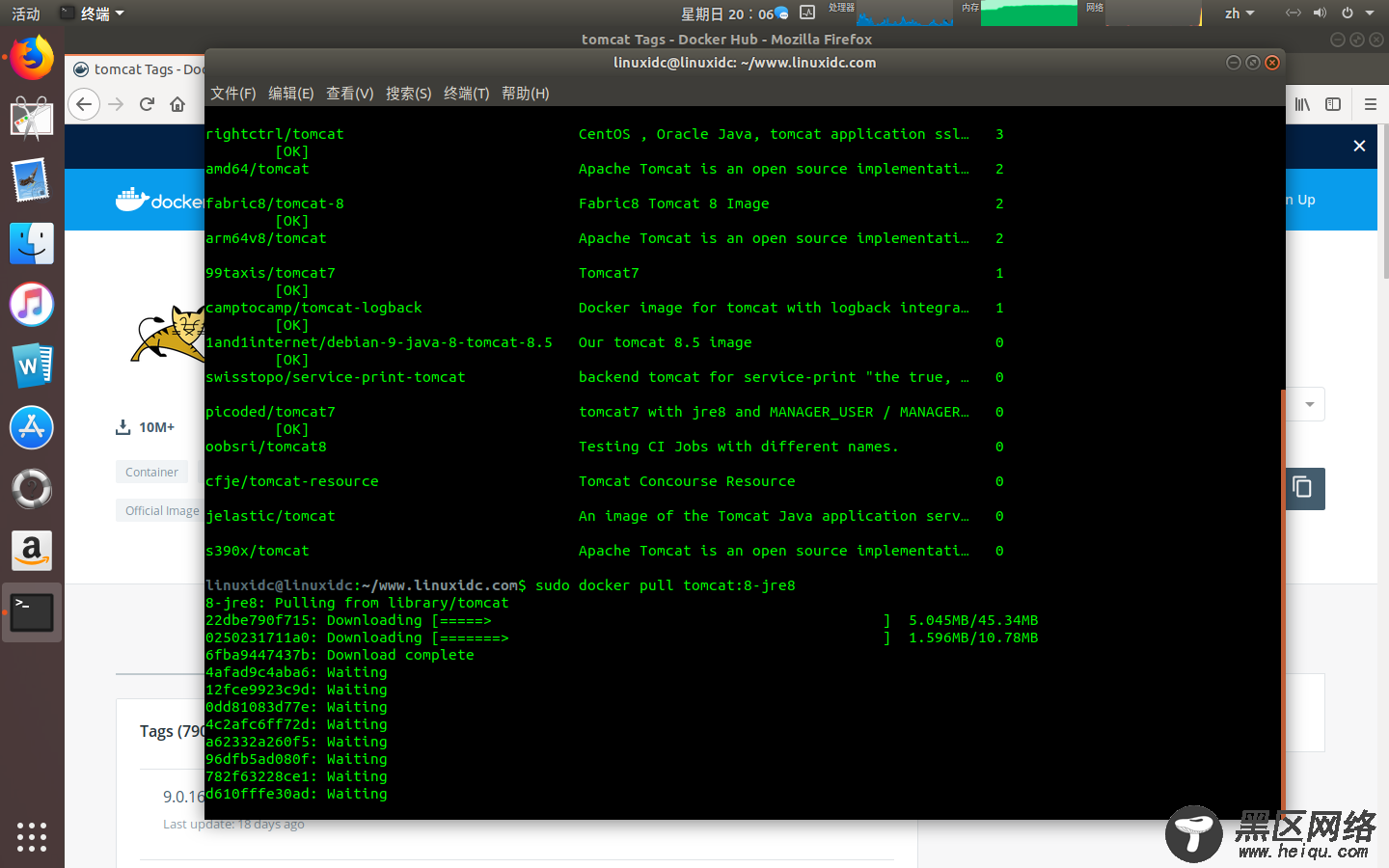Reload the Firefox page
This screenshot has height=868, width=1389.
tap(147, 104)
